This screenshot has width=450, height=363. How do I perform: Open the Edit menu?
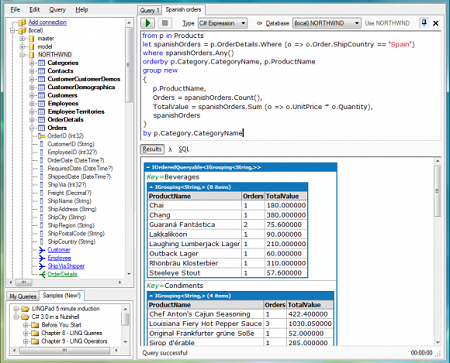34,10
